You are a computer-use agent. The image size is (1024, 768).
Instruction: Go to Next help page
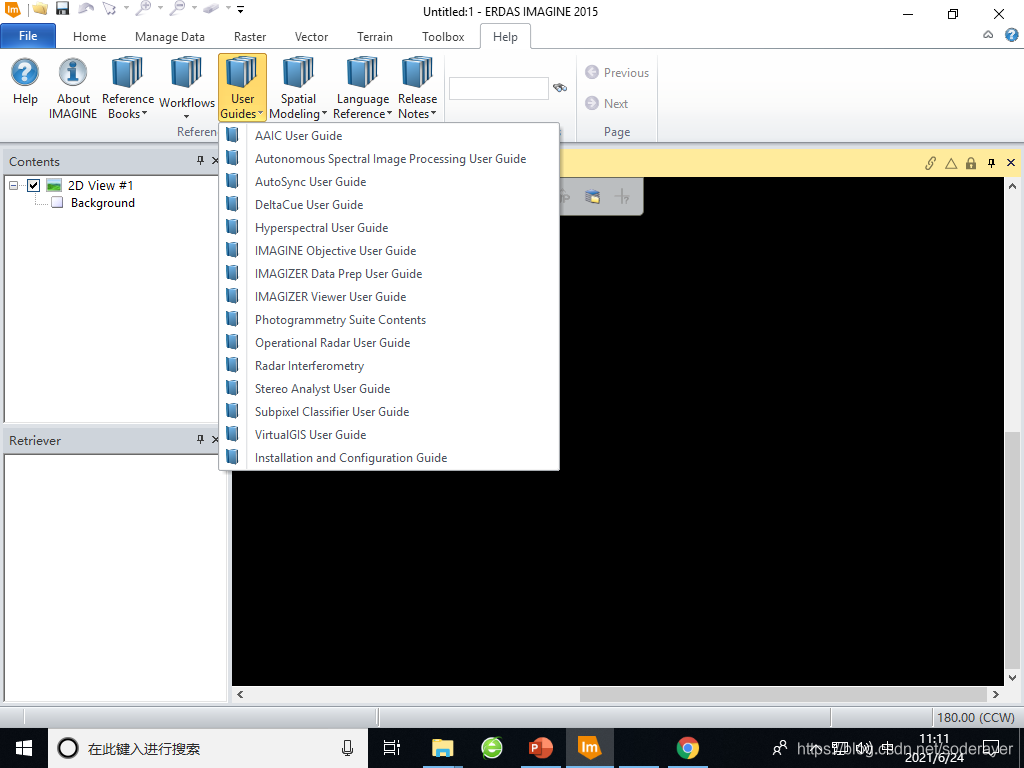(x=607, y=103)
